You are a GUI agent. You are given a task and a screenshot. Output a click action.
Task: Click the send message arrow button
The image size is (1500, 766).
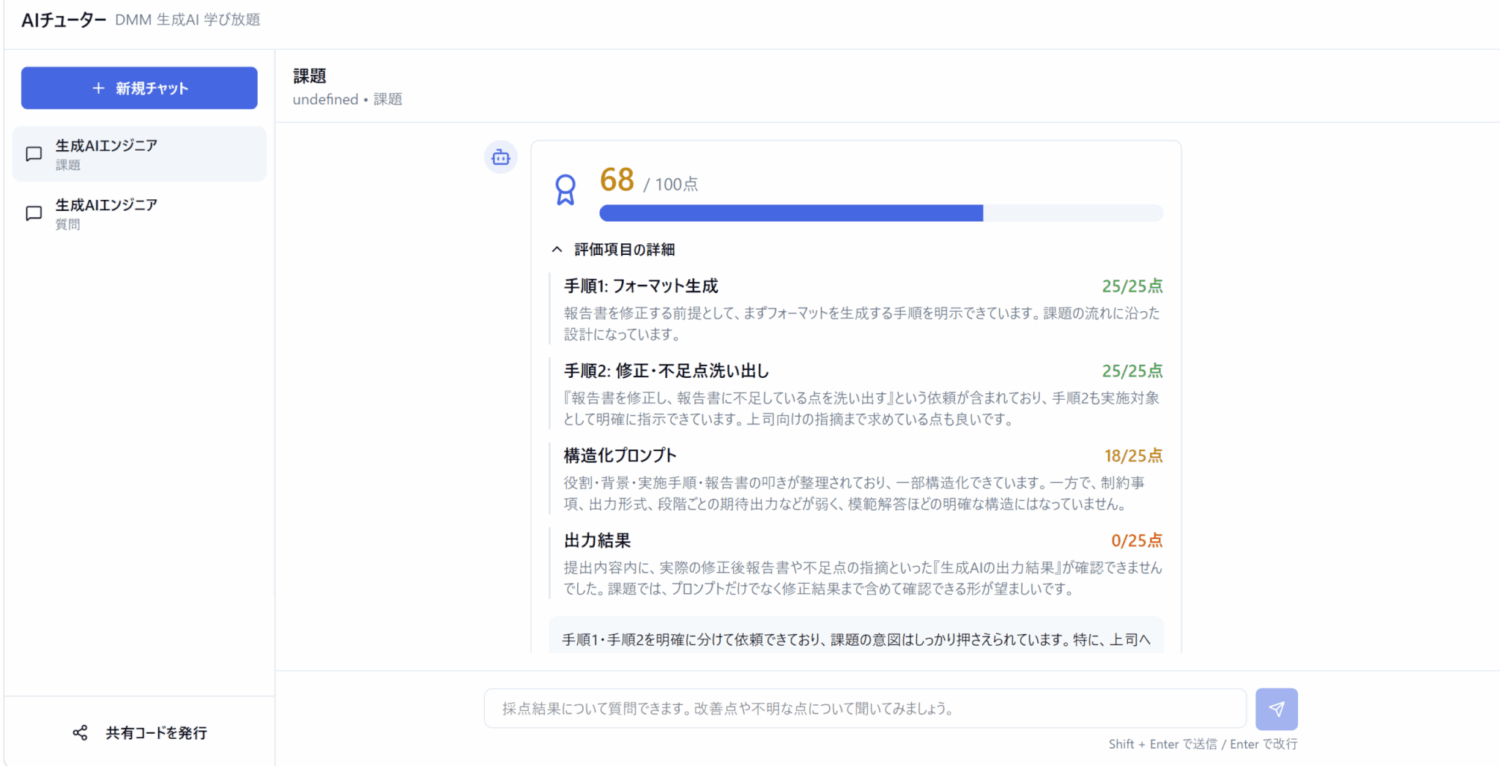point(1277,709)
